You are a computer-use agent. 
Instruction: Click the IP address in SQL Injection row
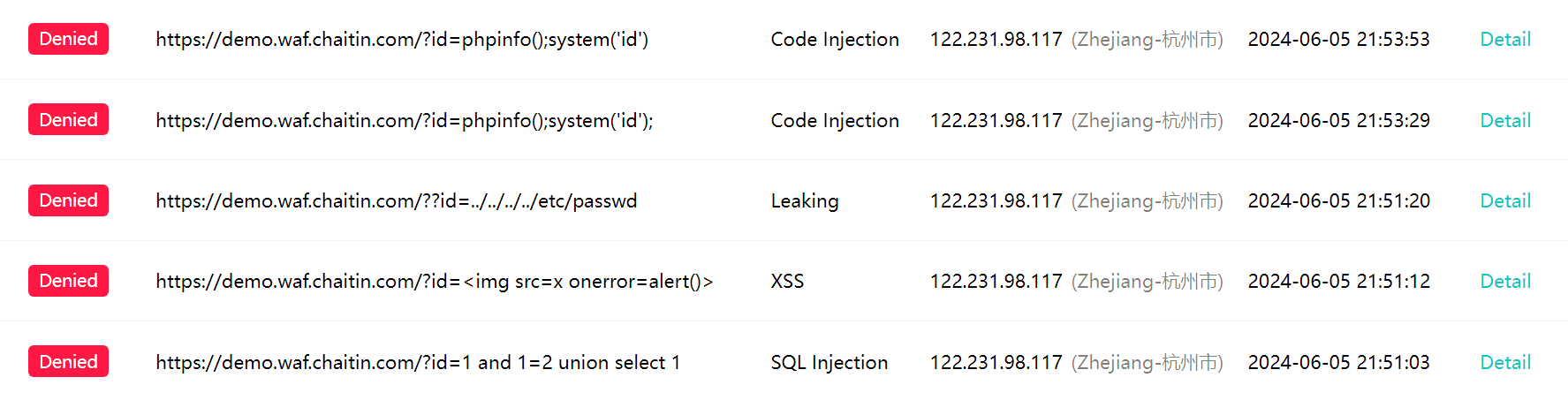click(996, 362)
